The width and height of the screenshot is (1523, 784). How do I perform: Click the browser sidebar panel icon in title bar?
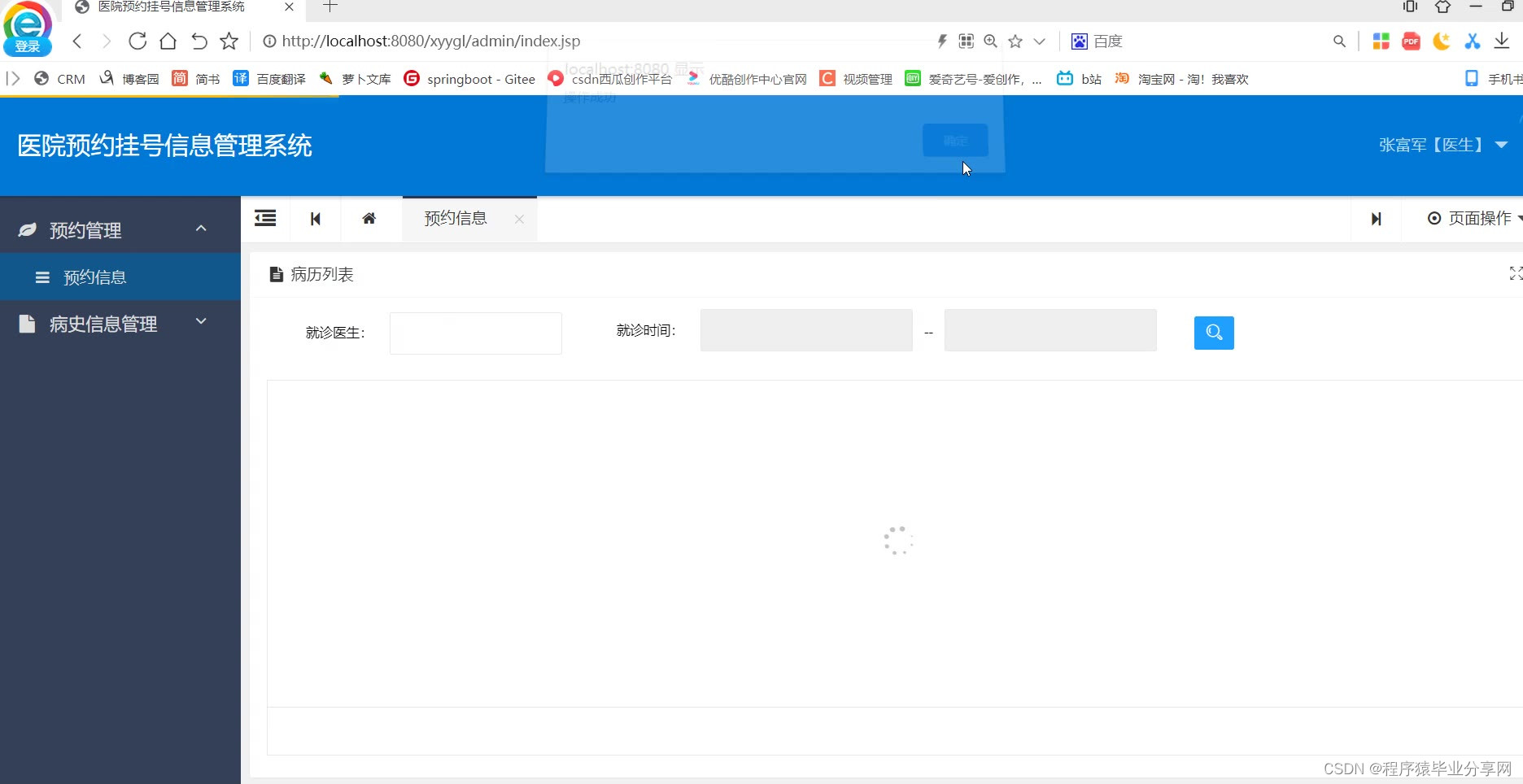pyautogui.click(x=1410, y=7)
